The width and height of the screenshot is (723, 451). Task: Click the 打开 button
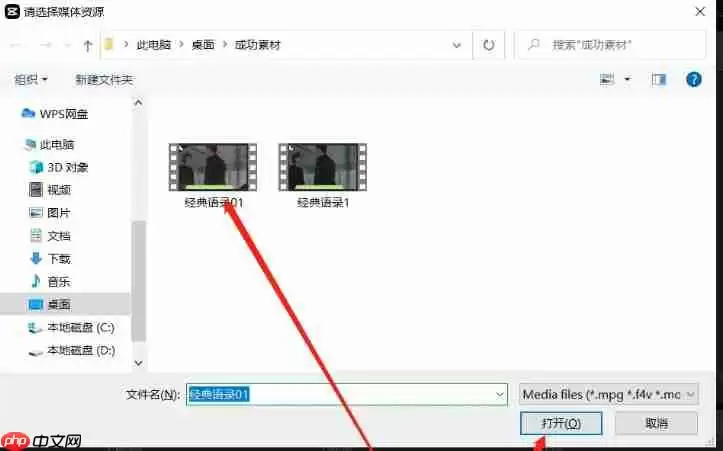[x=561, y=423]
